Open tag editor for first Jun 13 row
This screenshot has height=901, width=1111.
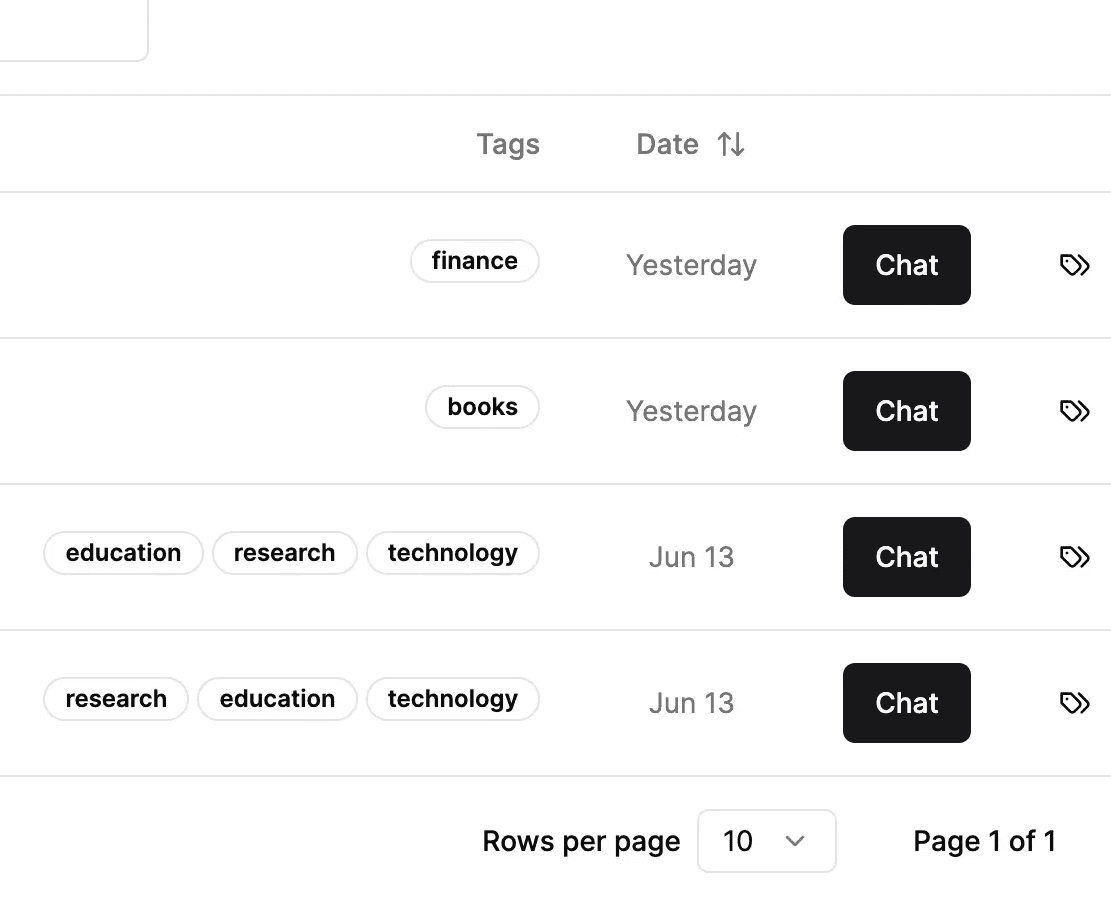[x=1074, y=557]
